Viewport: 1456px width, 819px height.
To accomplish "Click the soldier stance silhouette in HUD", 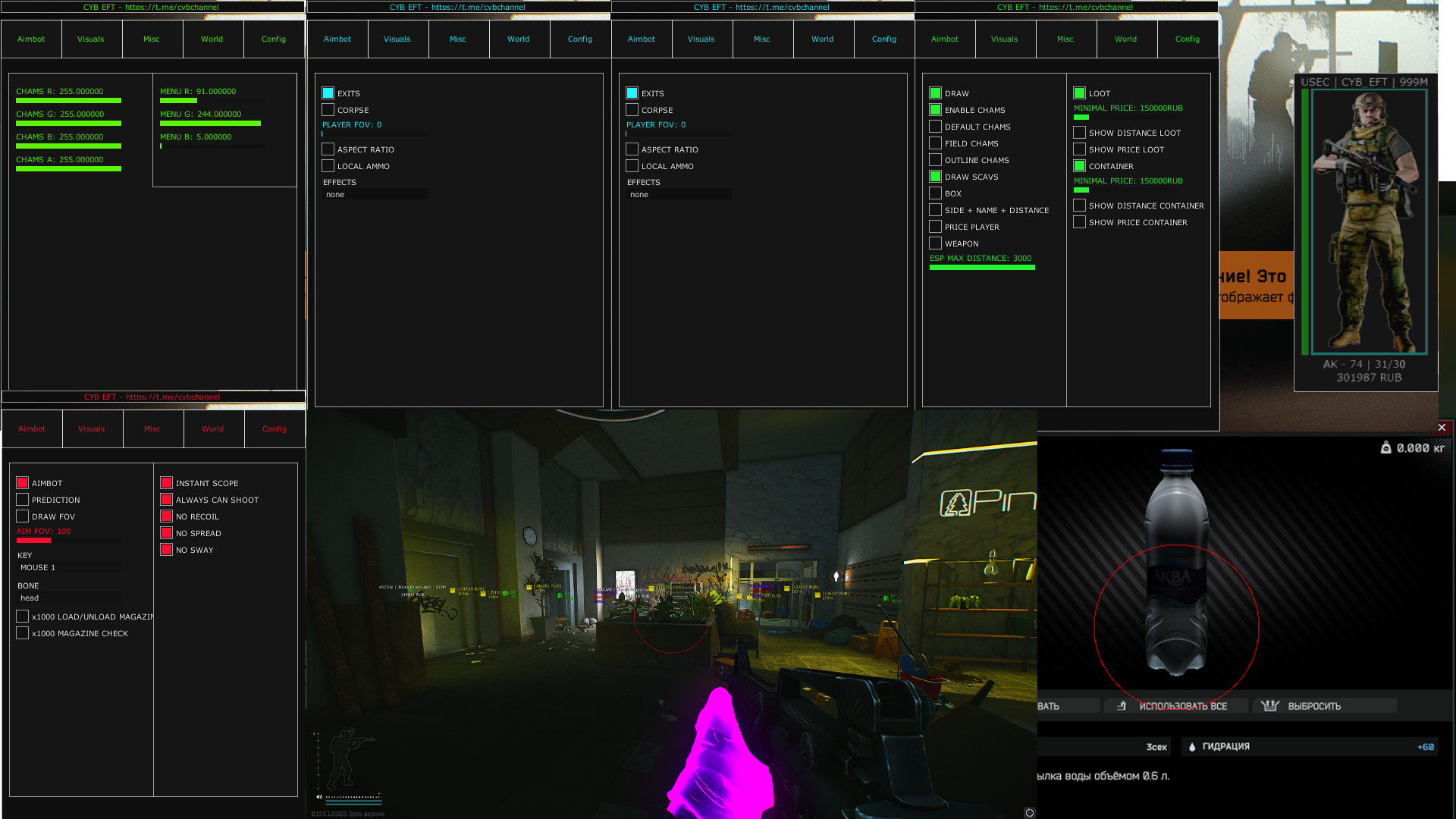I will (x=349, y=758).
